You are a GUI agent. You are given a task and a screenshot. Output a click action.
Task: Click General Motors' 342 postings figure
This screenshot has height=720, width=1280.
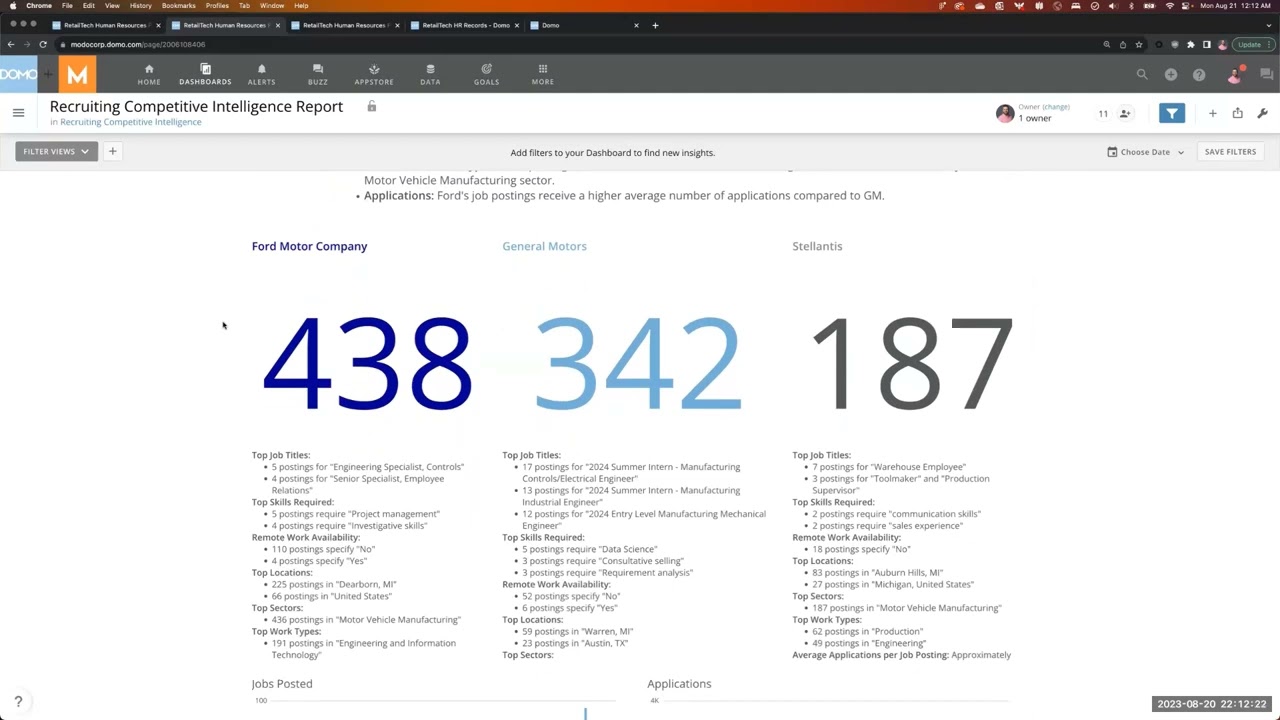[x=638, y=363]
